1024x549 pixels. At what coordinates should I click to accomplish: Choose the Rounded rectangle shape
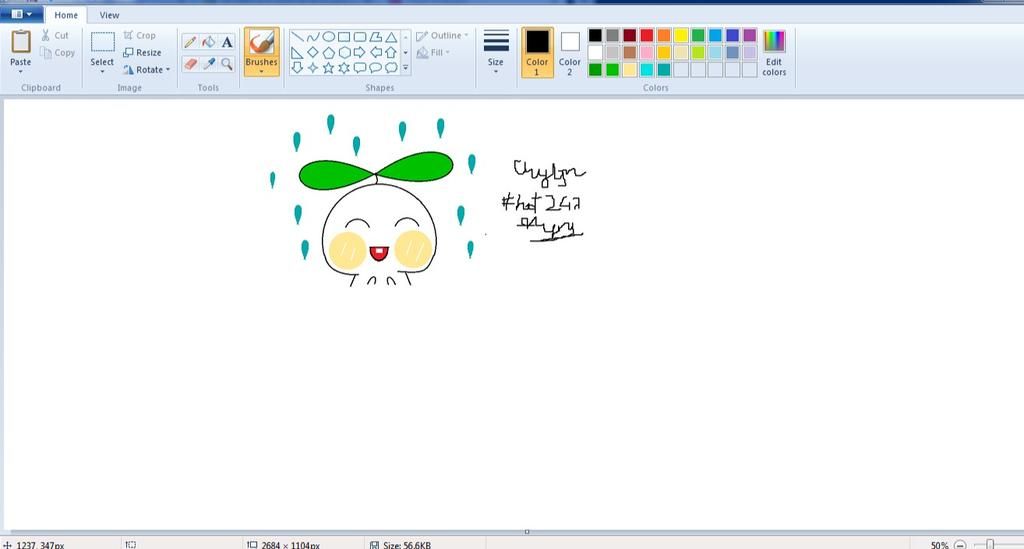click(360, 37)
